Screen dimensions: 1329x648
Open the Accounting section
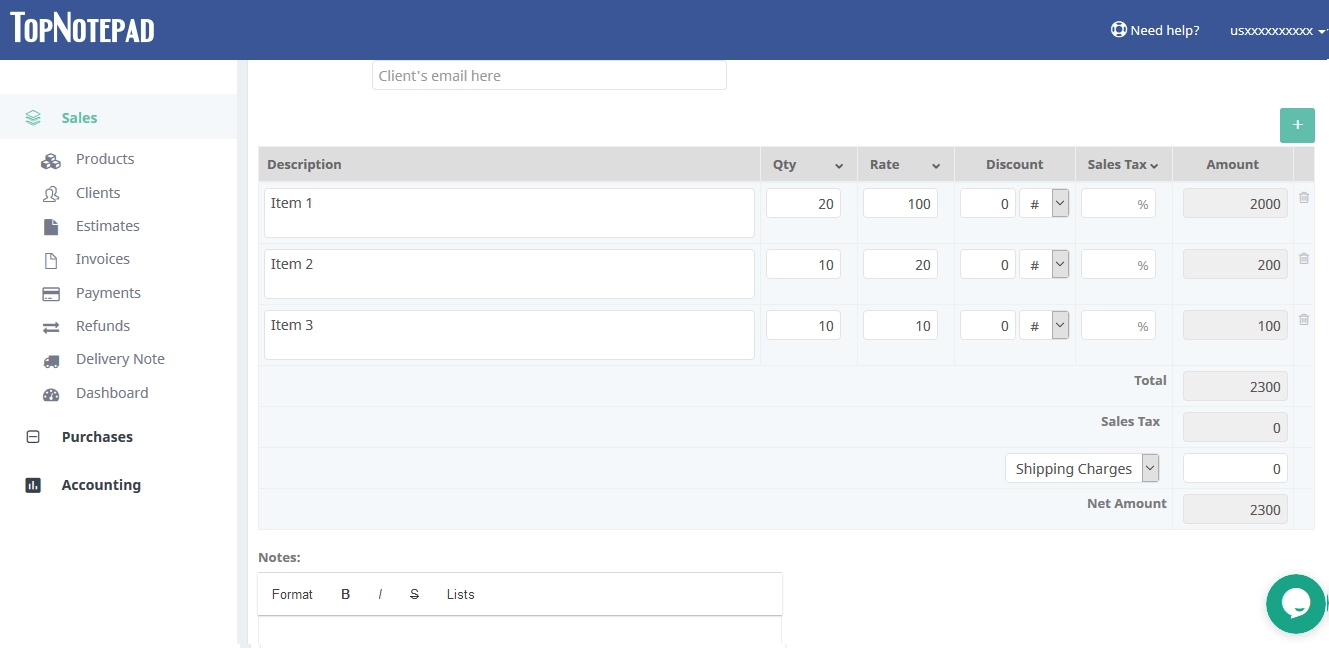tap(101, 485)
